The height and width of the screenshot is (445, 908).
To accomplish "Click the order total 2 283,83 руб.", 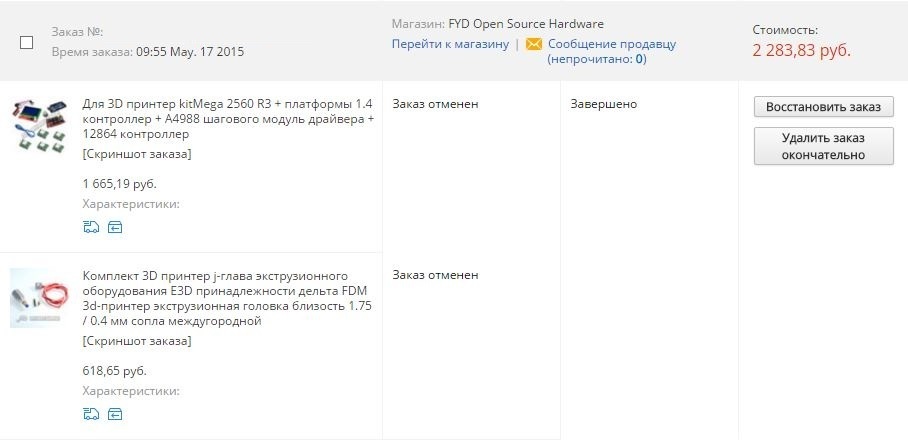I will pos(801,50).
